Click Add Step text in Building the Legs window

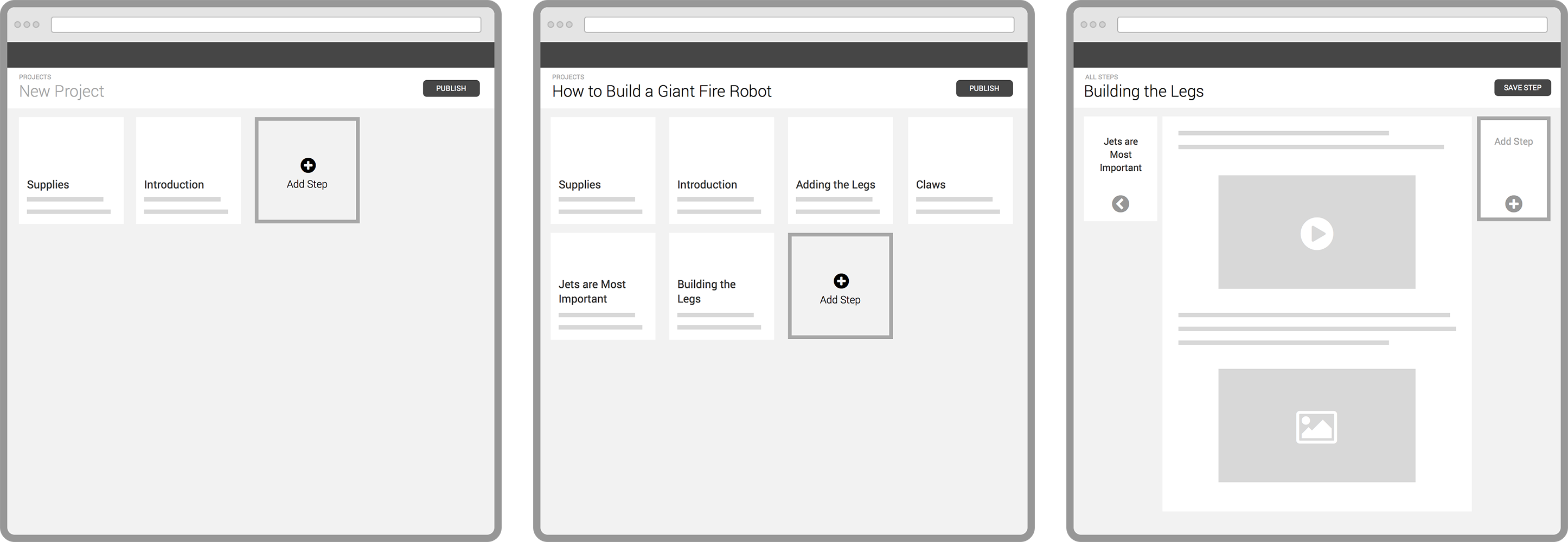coord(1513,141)
